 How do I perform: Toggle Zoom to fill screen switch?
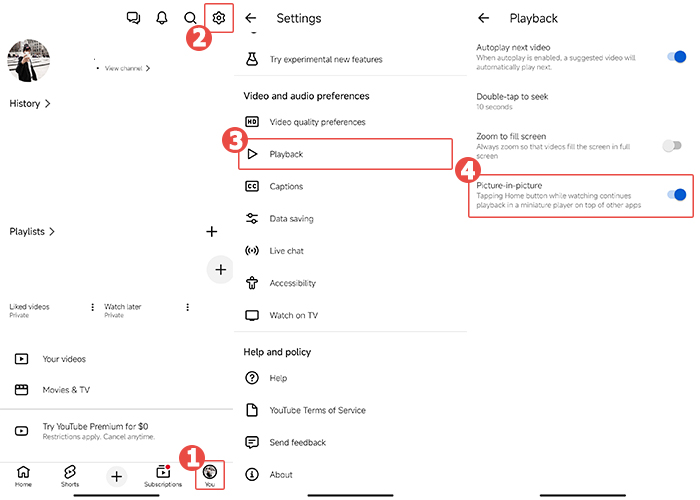coord(672,146)
